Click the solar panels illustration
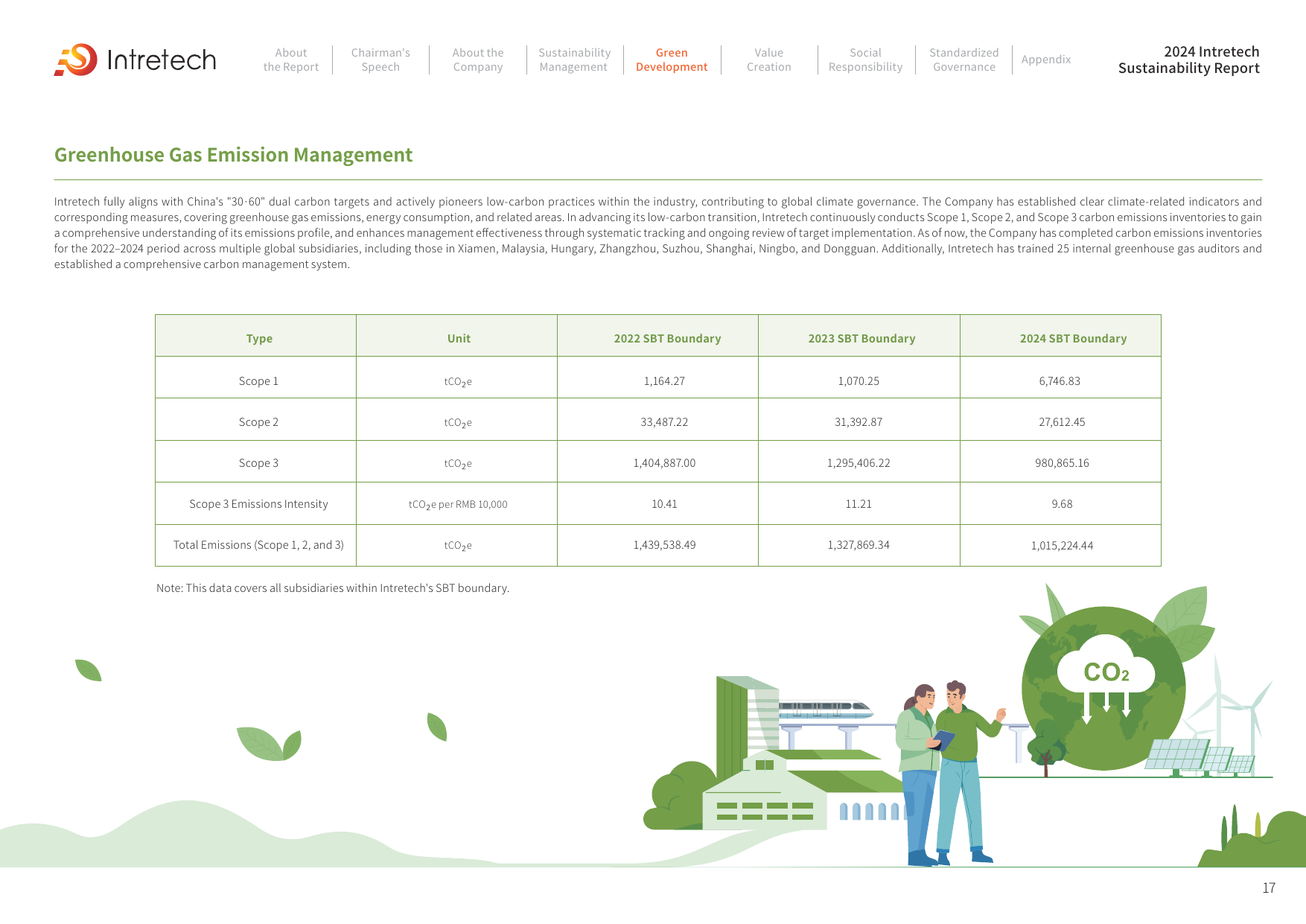 pos(1199,757)
